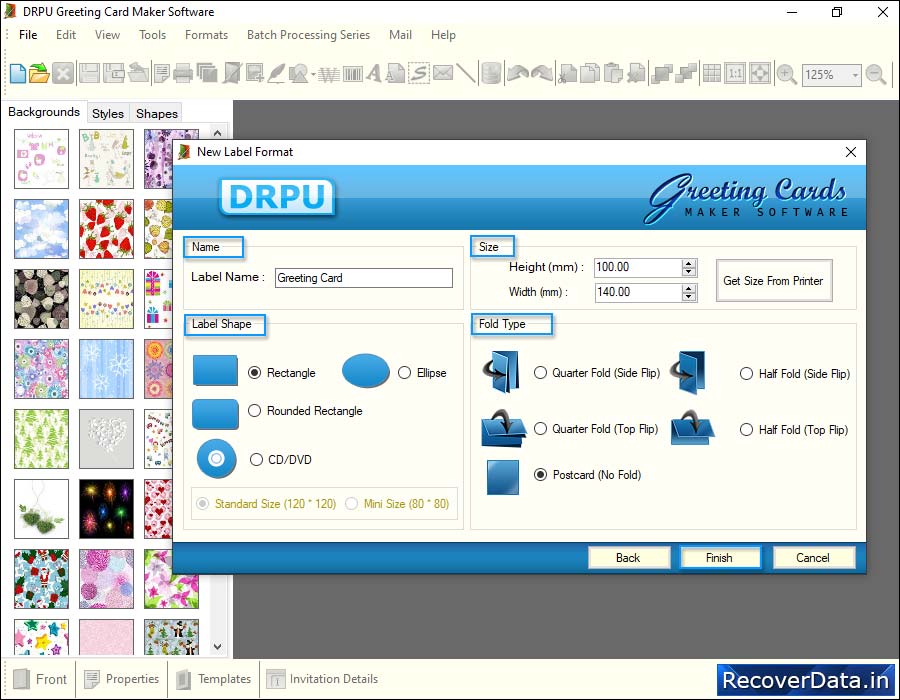This screenshot has width=900, height=700.
Task: Click the Show Grid toolbar icon
Action: tap(712, 74)
